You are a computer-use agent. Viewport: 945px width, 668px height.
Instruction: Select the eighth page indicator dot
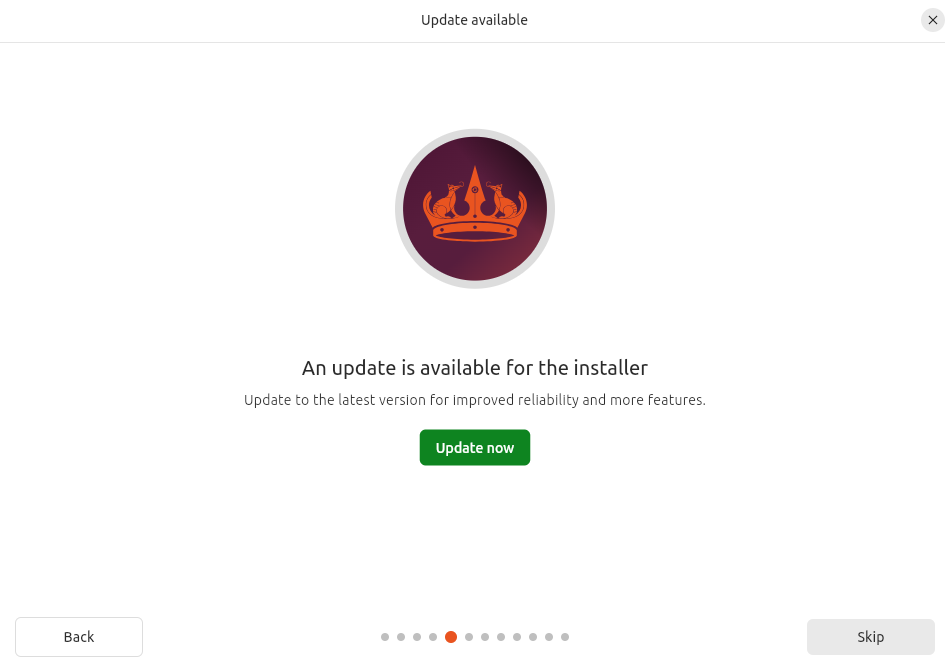pos(501,637)
